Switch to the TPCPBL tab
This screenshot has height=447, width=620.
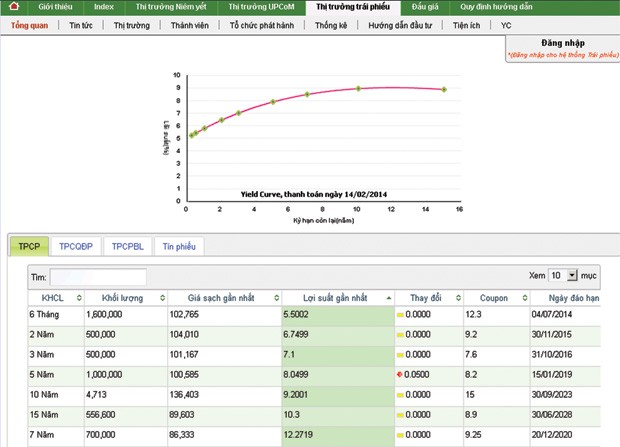tap(129, 245)
